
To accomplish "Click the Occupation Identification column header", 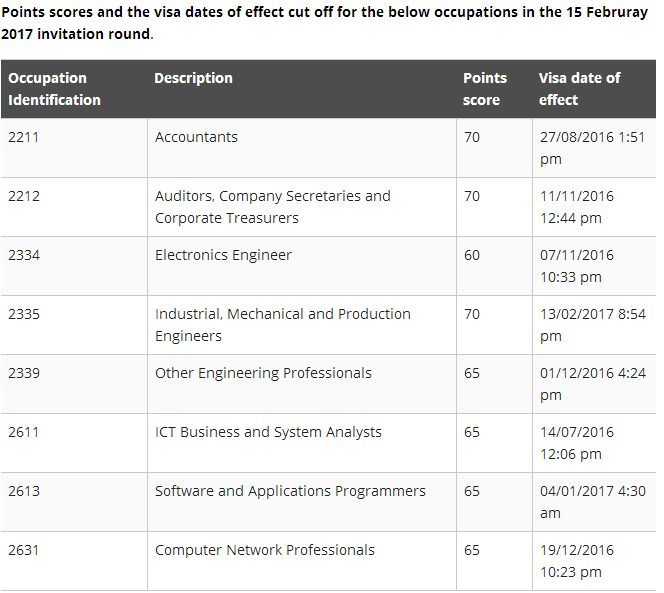I will tap(55, 89).
